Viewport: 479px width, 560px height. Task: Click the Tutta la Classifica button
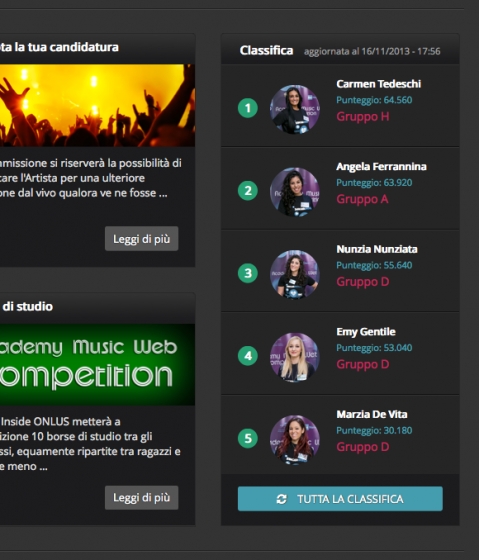[340, 499]
